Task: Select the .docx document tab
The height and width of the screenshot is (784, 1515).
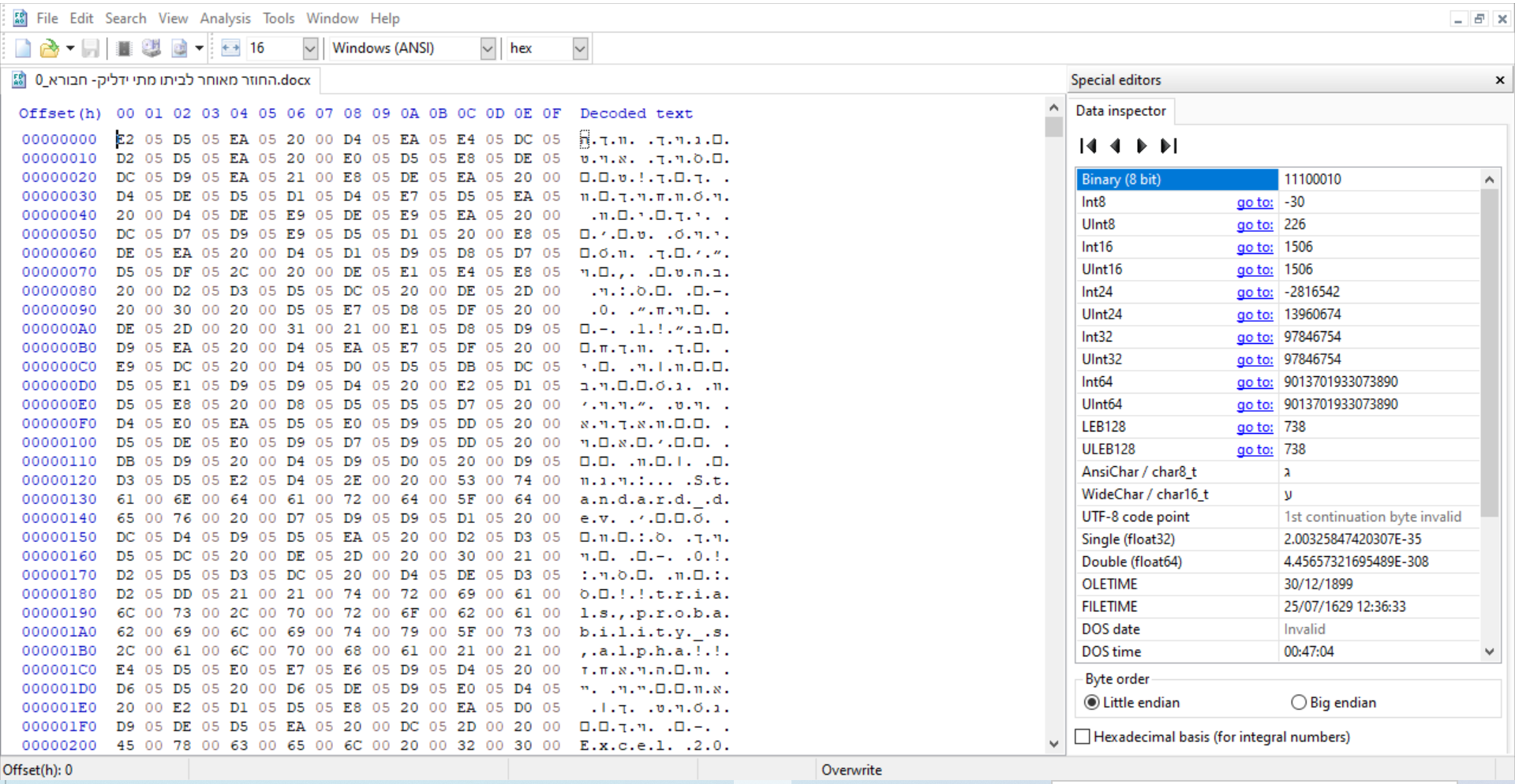Action: point(162,80)
